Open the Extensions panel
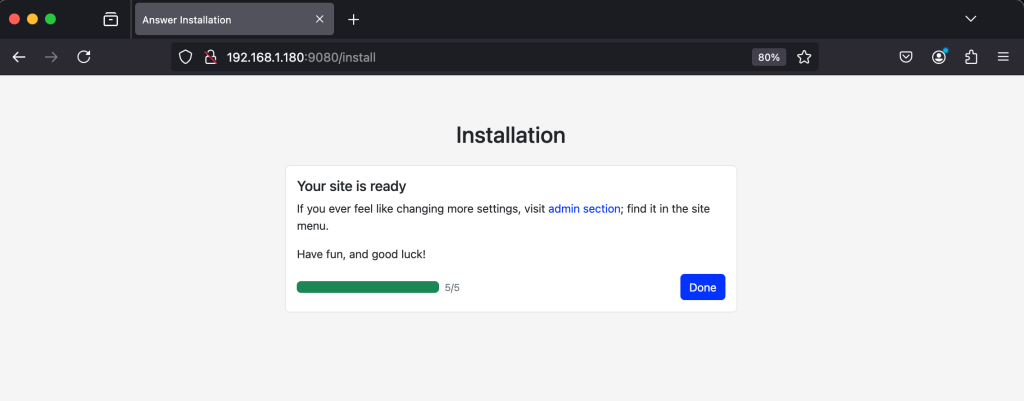 [x=971, y=57]
